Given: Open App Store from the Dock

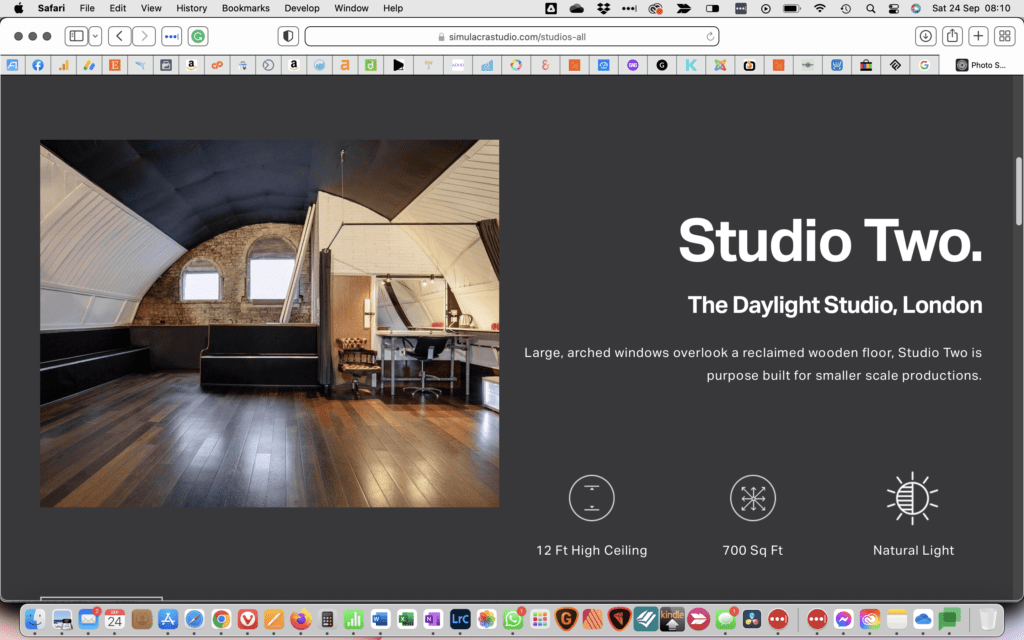Looking at the screenshot, I should [x=168, y=618].
